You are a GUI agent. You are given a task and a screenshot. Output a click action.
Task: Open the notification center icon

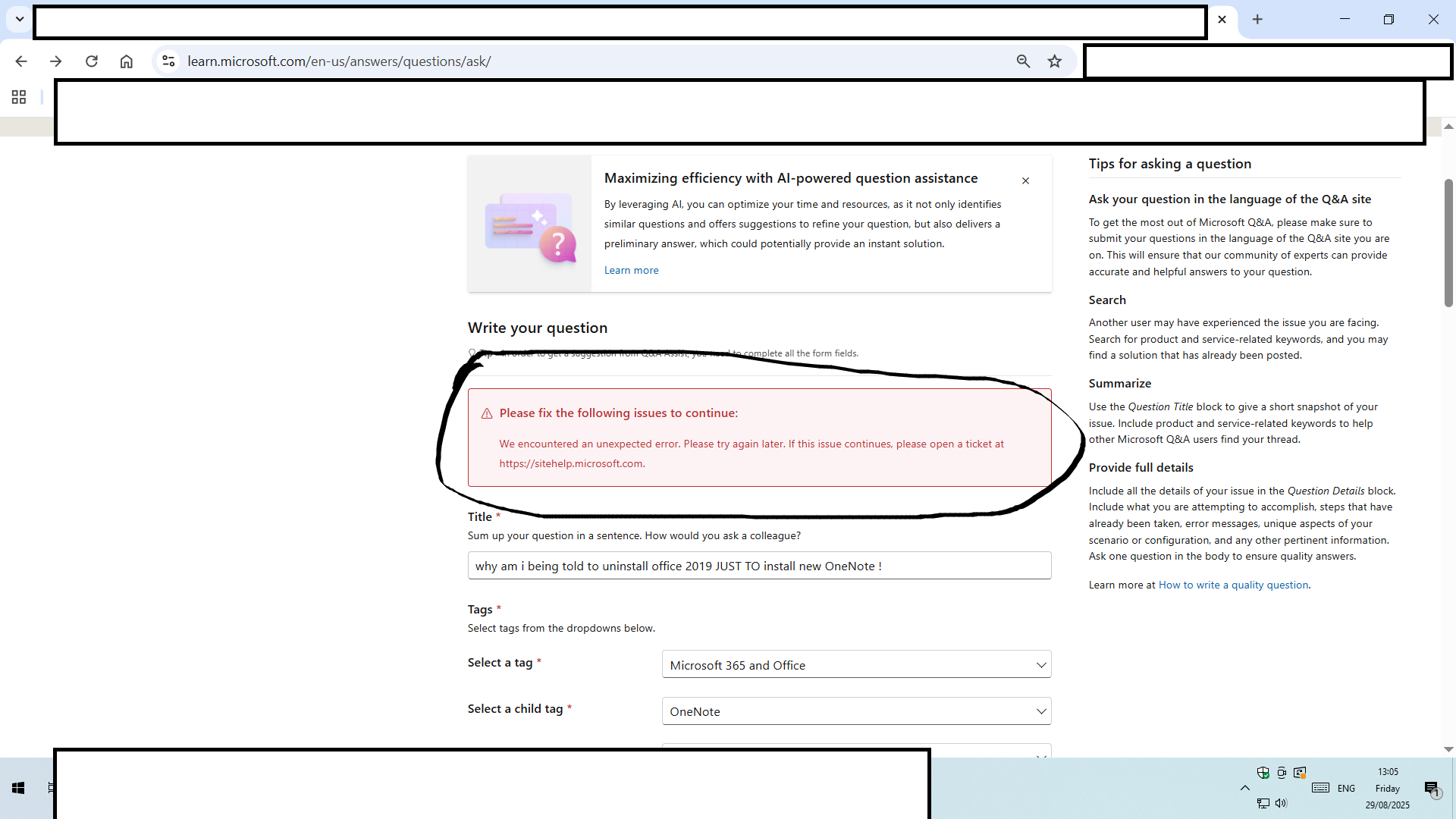click(x=1432, y=789)
